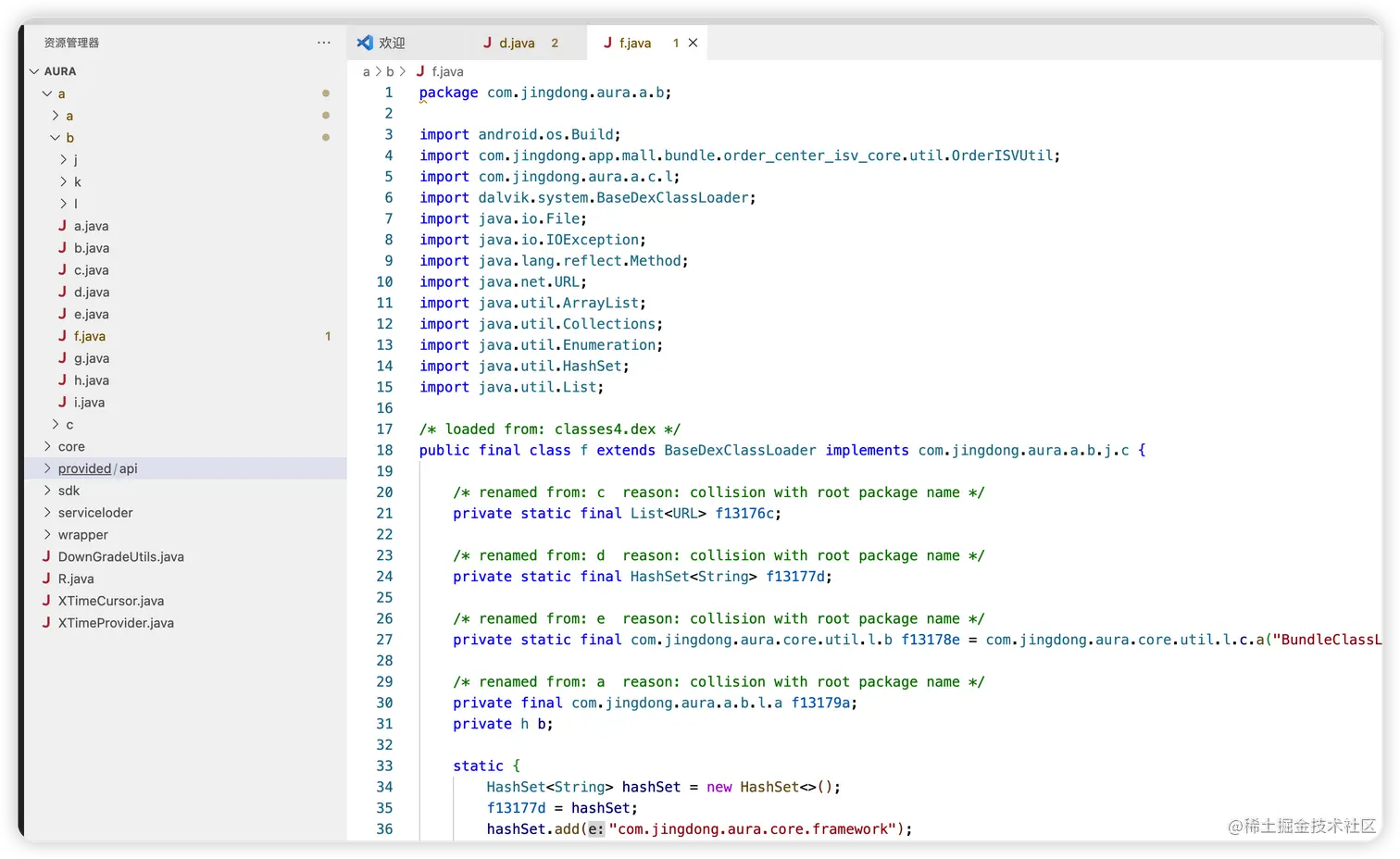The width and height of the screenshot is (1400, 859).
Task: Open h.java in the file tree
Action: 185,380
